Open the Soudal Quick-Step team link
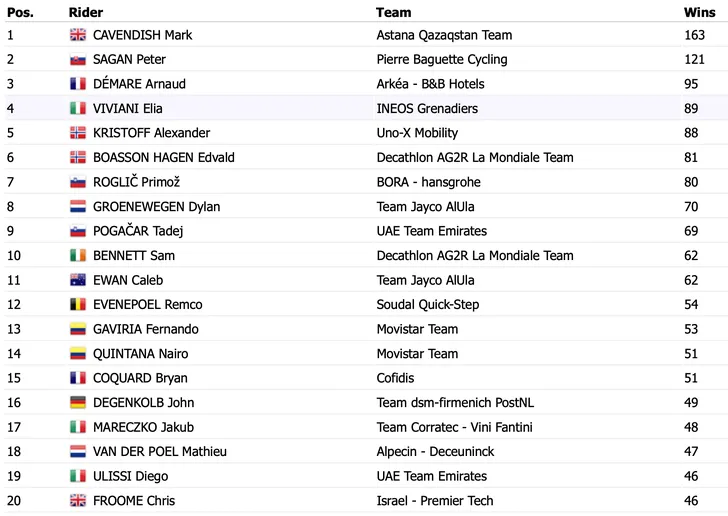The height and width of the screenshot is (516, 728). point(428,305)
